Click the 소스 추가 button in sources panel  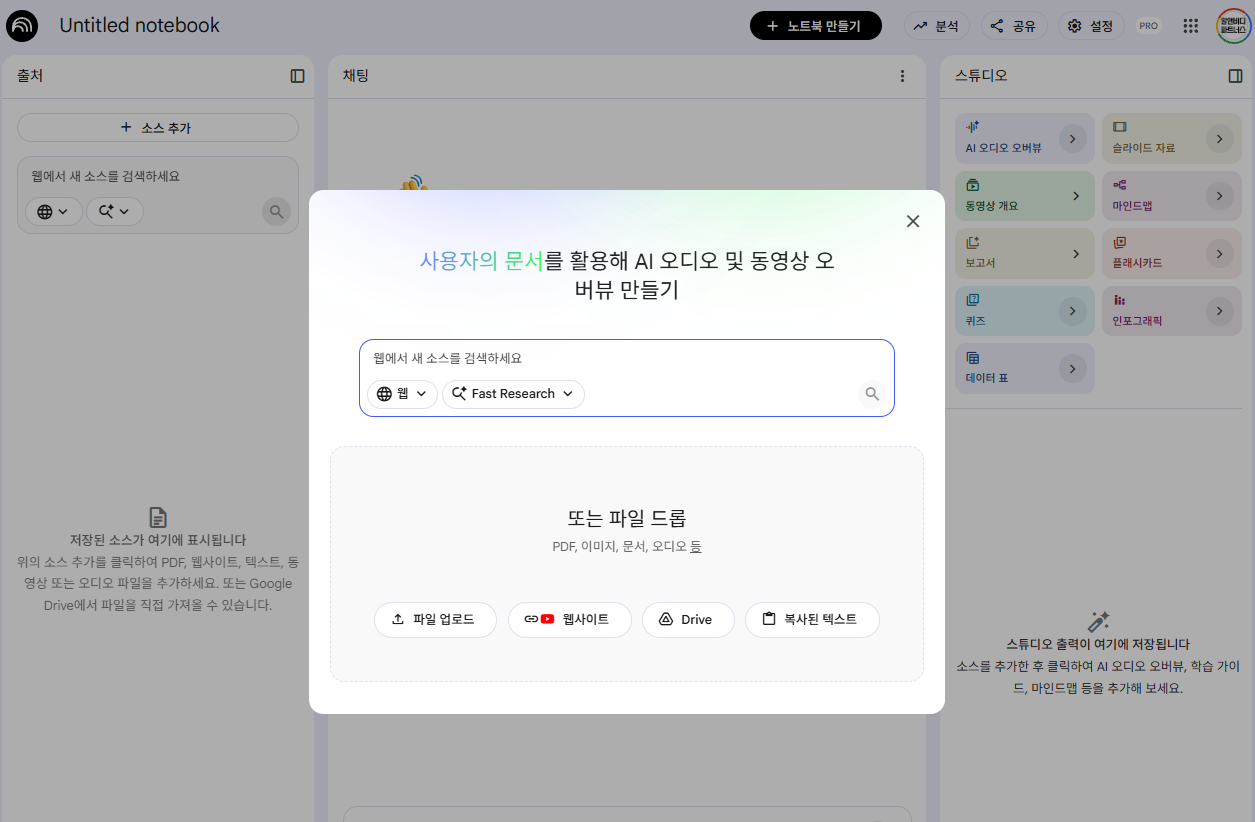pyautogui.click(x=158, y=128)
